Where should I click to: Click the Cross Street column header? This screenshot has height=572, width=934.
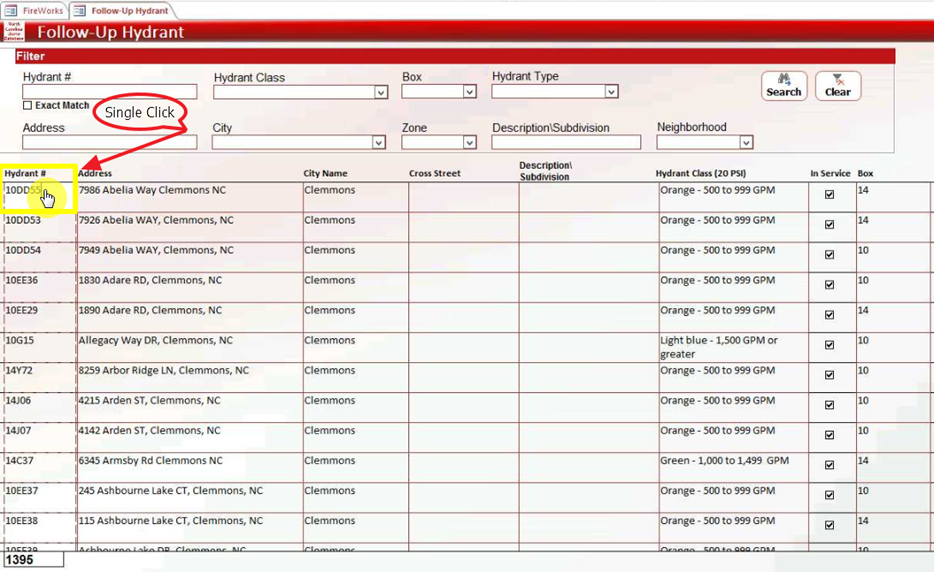(x=435, y=173)
